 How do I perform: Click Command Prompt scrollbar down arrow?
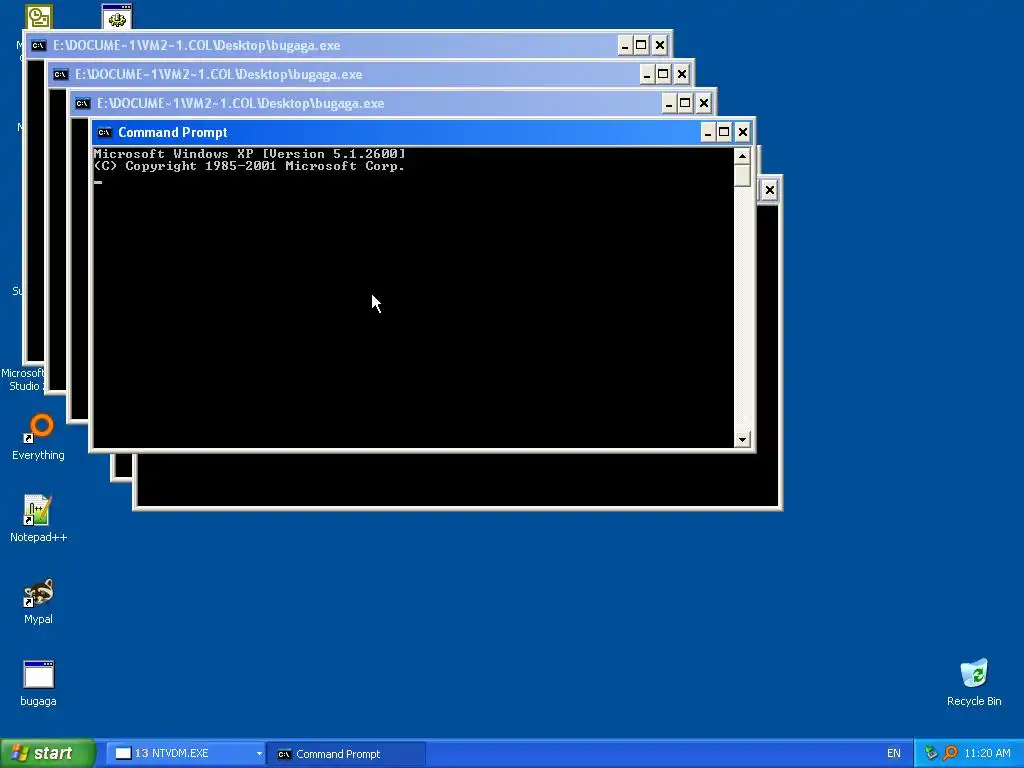[x=742, y=440]
